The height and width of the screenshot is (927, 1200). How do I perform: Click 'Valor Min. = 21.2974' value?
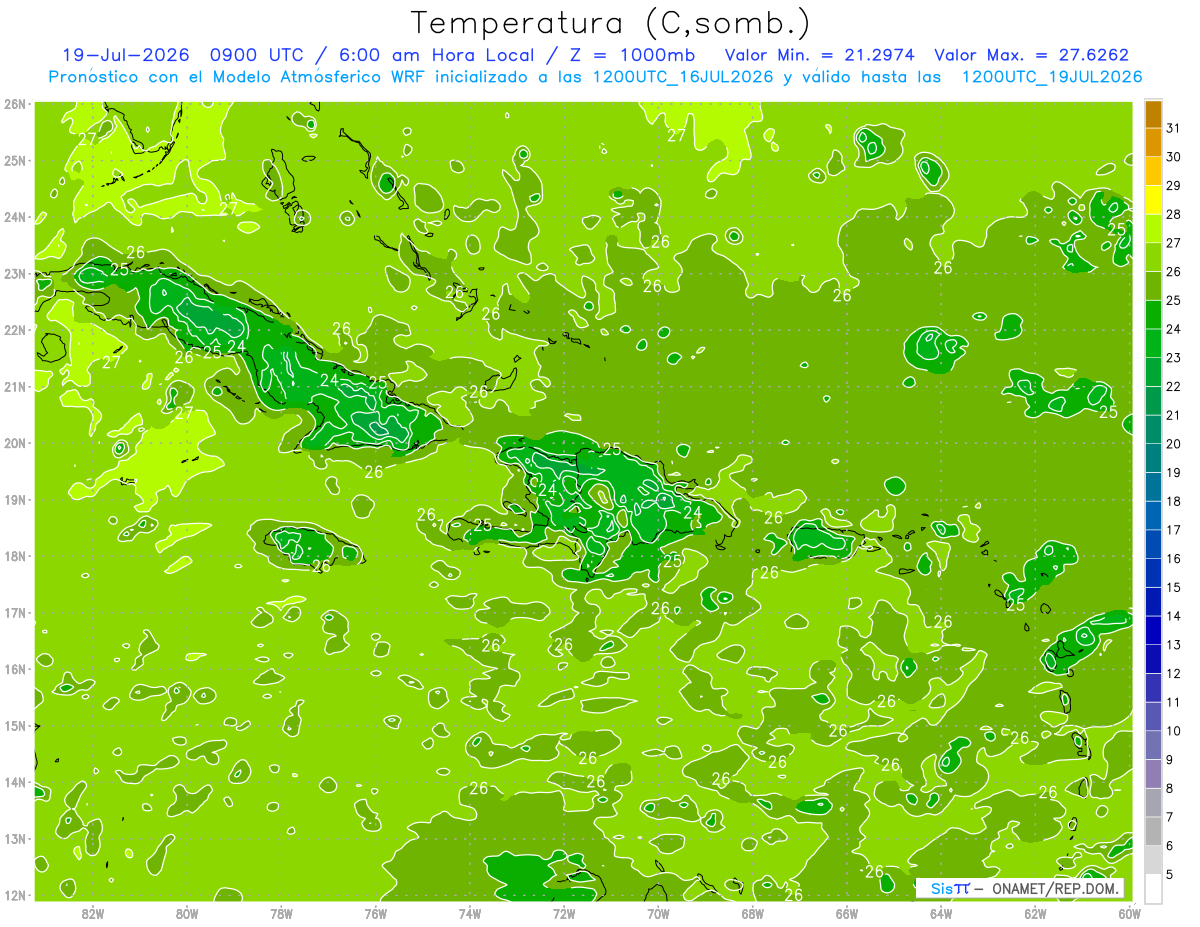(819, 55)
